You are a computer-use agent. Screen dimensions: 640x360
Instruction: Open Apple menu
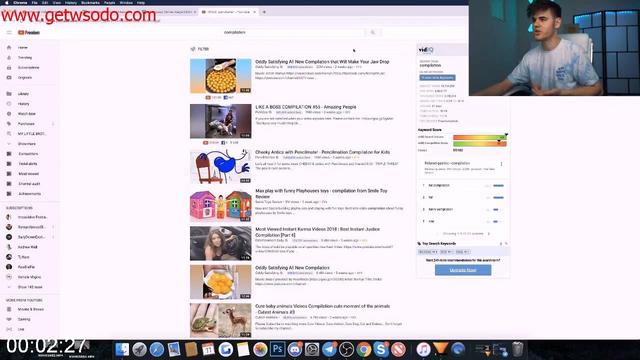(7, 2)
